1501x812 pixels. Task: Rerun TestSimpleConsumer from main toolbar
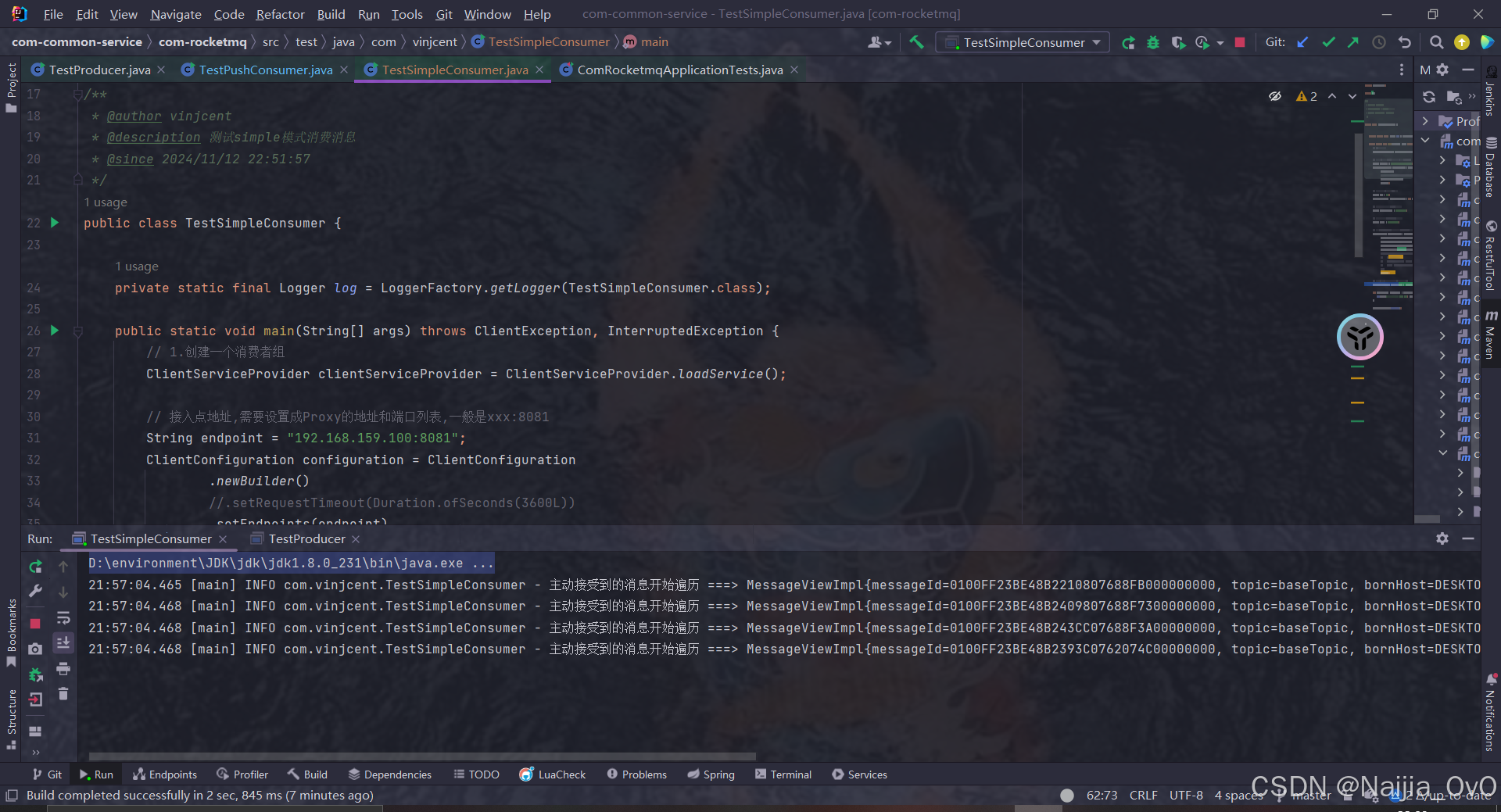pos(1128,42)
